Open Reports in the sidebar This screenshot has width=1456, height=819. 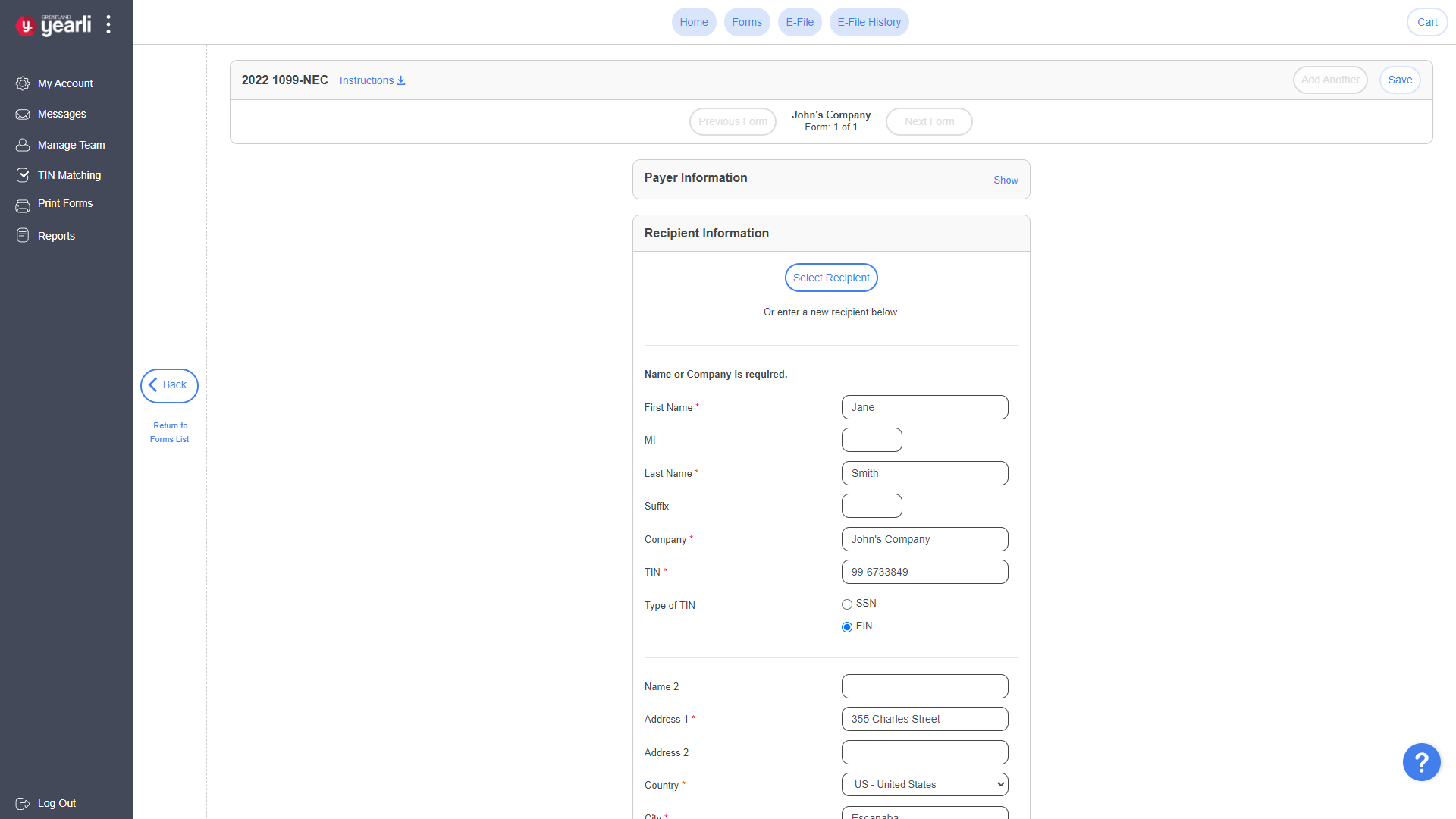(x=56, y=236)
